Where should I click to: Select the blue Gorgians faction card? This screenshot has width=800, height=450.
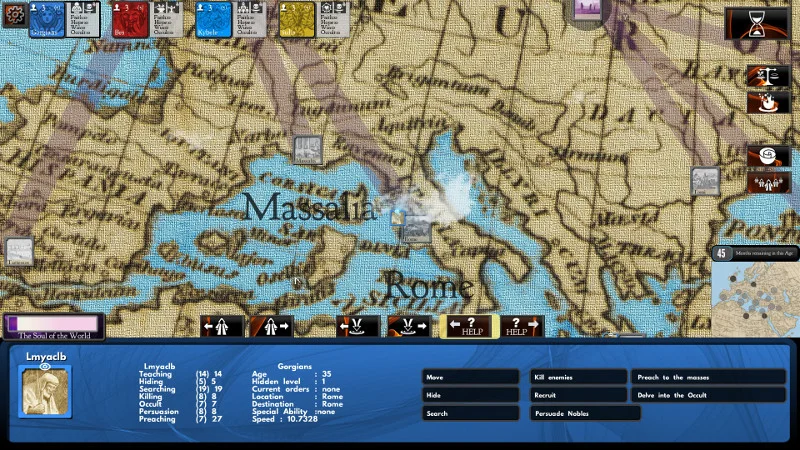click(x=47, y=19)
